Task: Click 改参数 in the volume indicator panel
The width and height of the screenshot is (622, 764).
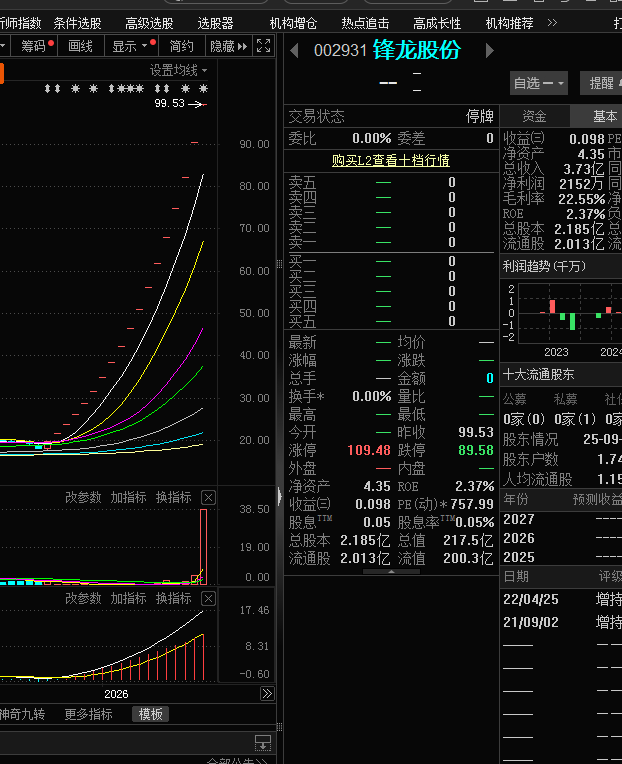Action: (x=83, y=497)
